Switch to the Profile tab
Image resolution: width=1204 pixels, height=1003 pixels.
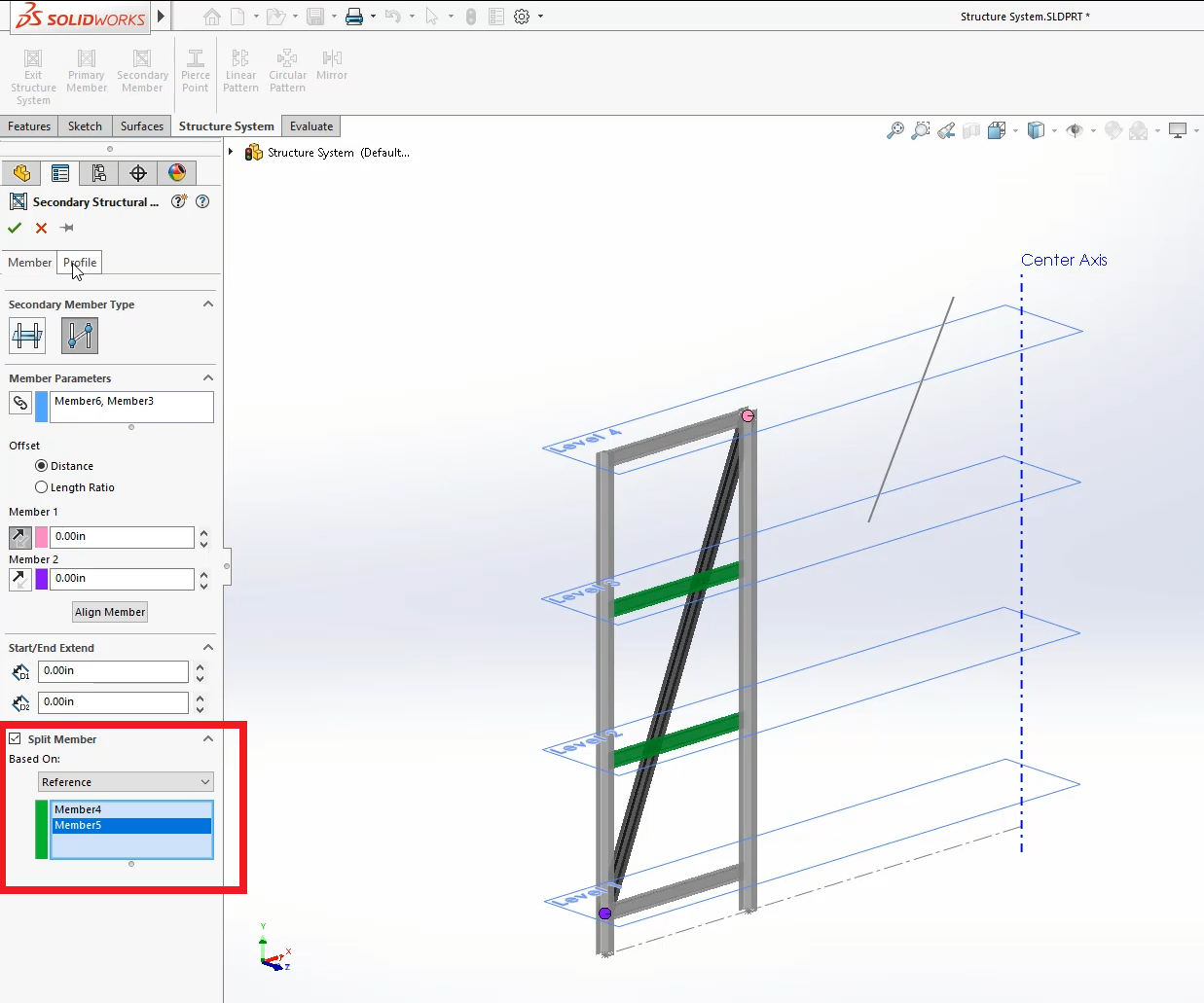point(80,263)
